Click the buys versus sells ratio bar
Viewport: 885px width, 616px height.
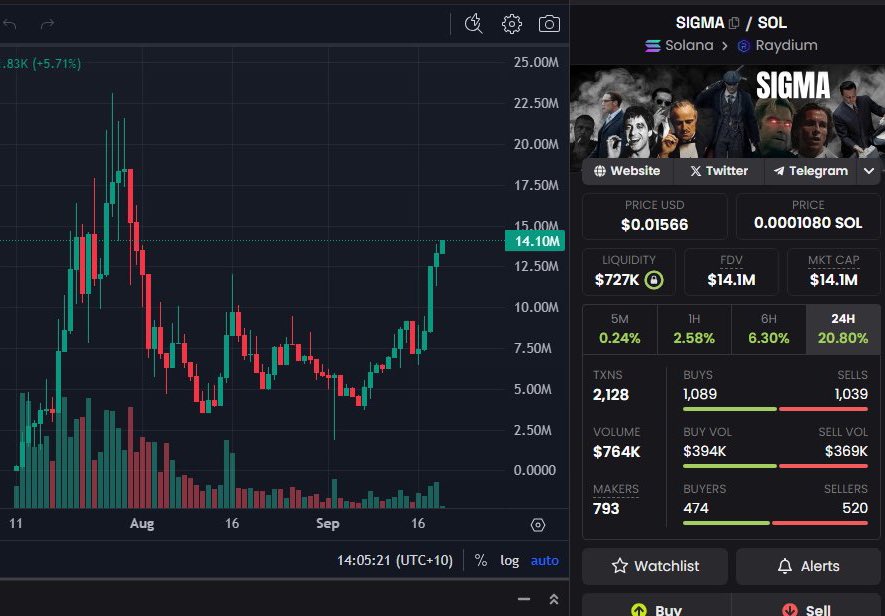[776, 409]
